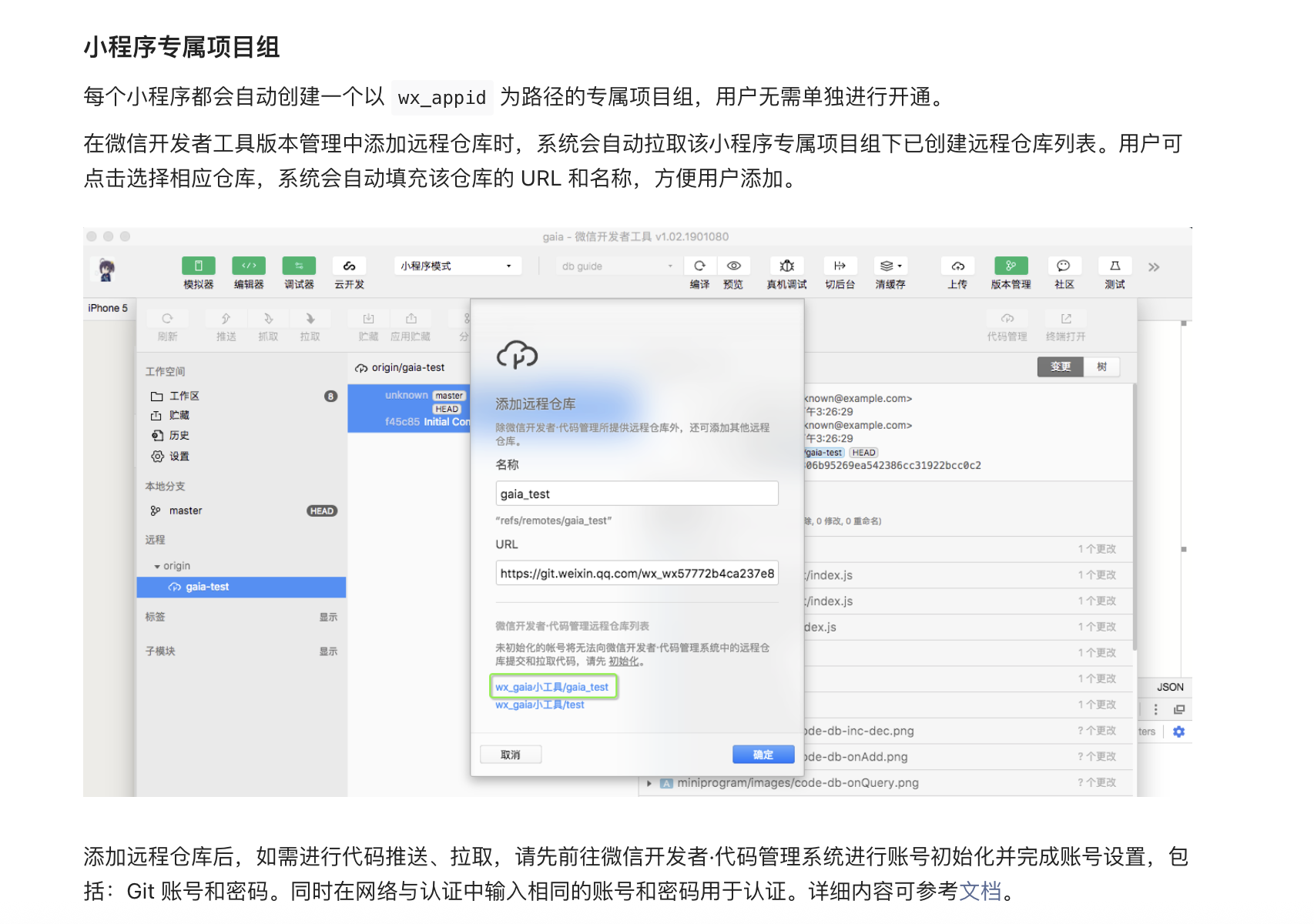Viewport: 1314px width, 924px height.
Task: Open the 模拟器 simulator panel
Action: [x=198, y=266]
